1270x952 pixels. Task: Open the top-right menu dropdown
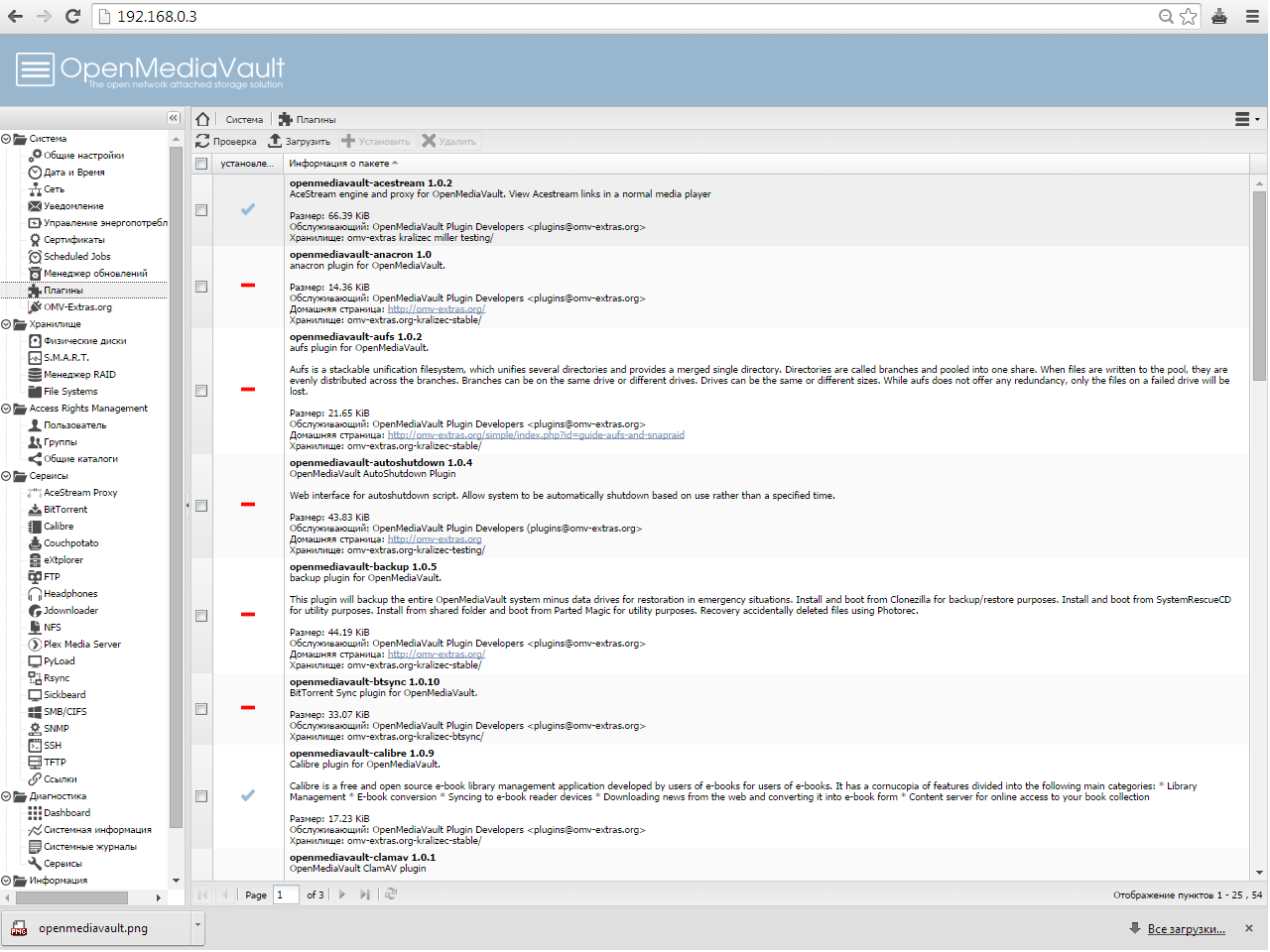[x=1246, y=119]
